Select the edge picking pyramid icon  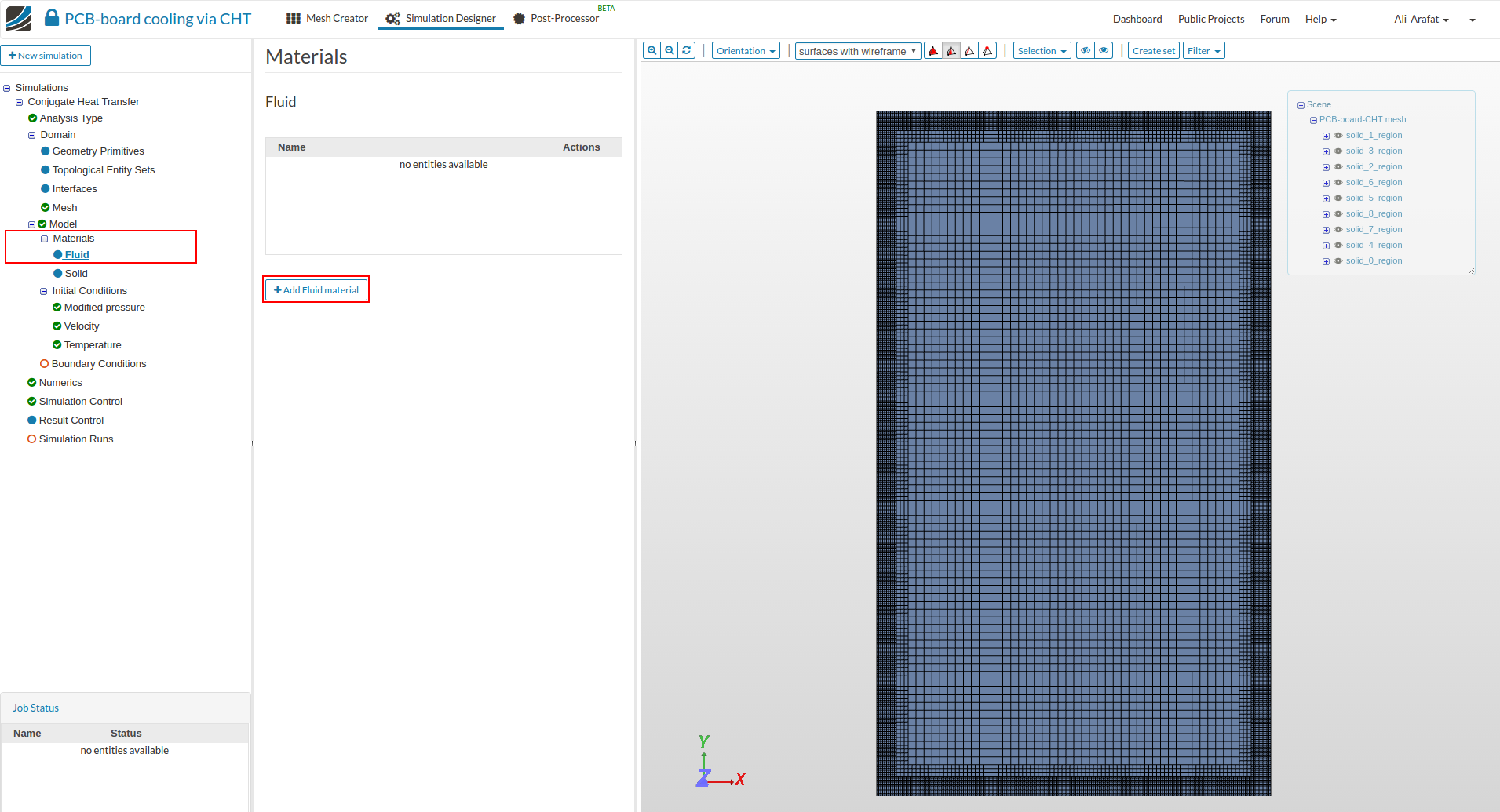click(x=969, y=51)
